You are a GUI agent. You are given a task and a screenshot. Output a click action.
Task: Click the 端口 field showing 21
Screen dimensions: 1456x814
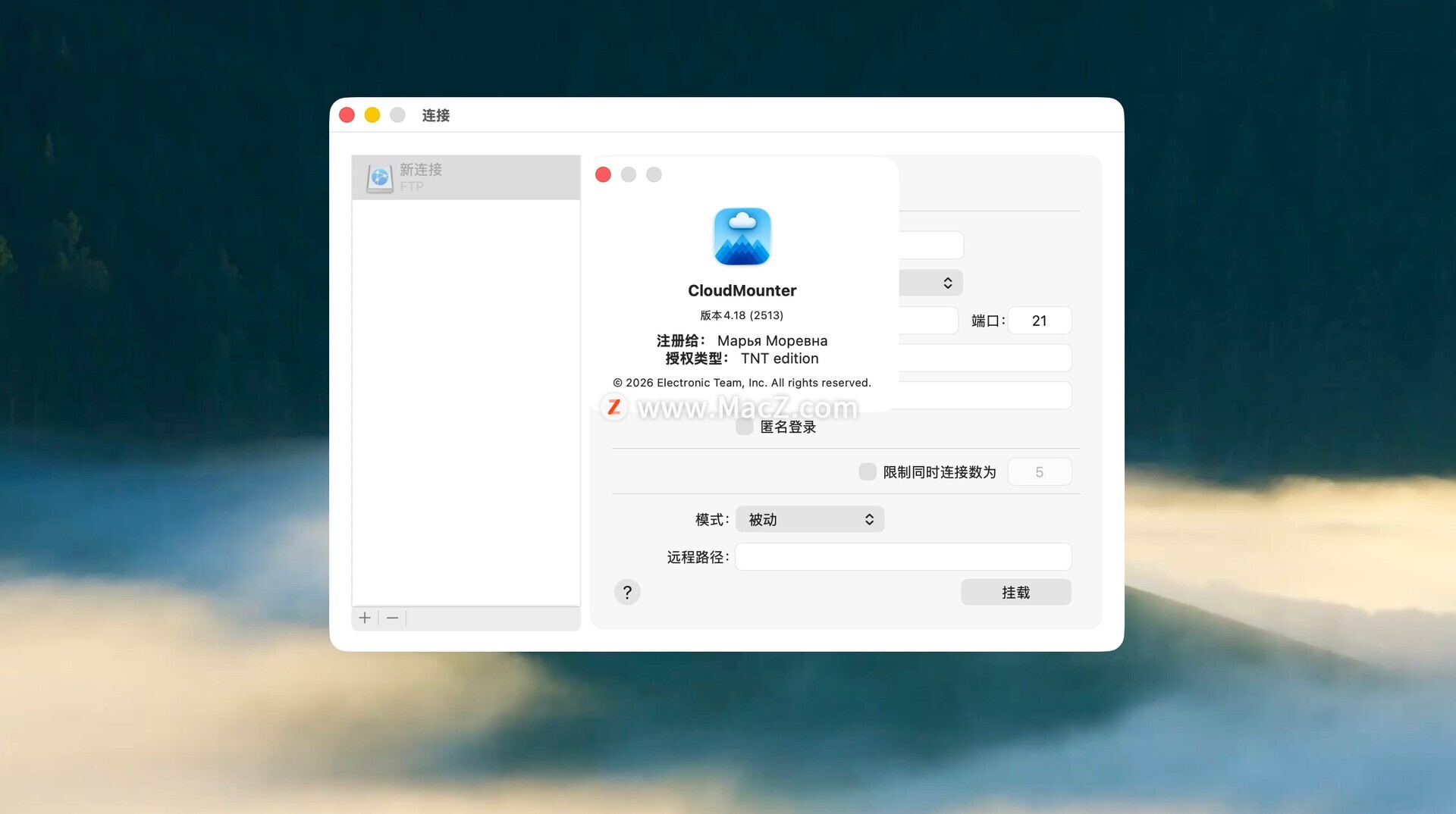[1040, 321]
